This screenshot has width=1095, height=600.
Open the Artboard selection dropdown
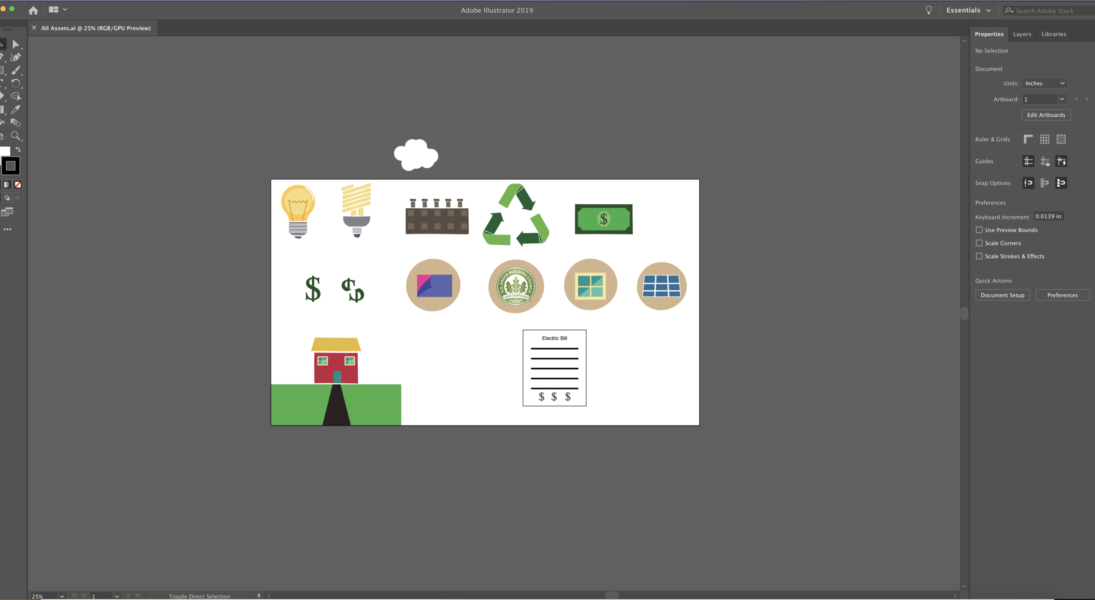tap(1044, 98)
